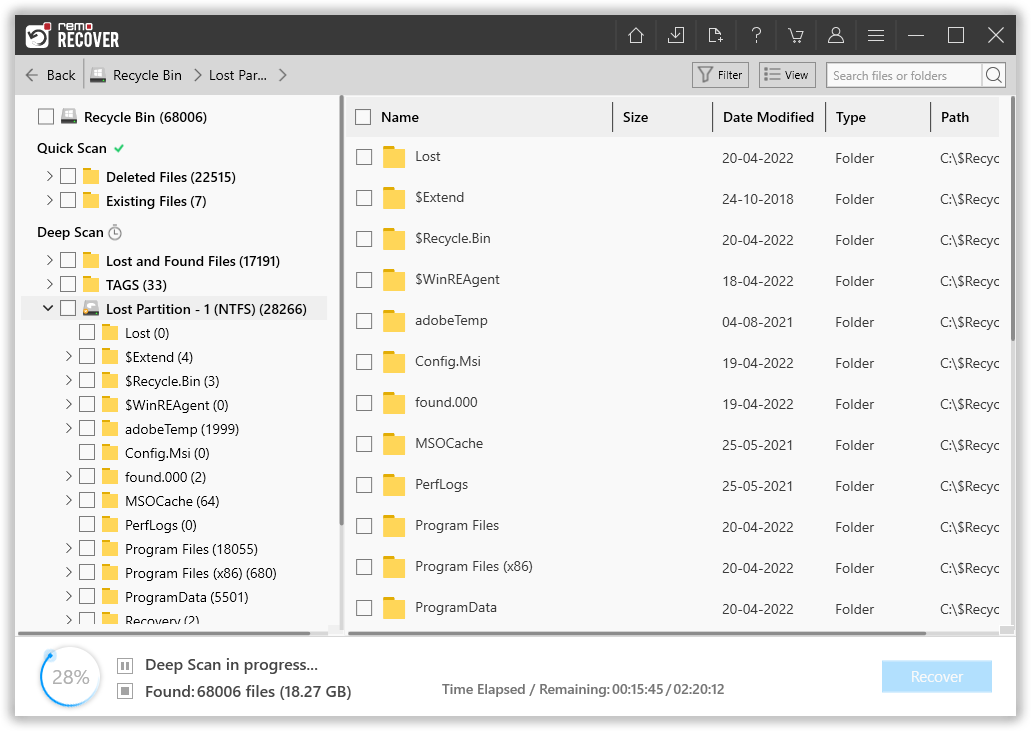
Task: Click the Search files or folders field
Action: point(904,75)
